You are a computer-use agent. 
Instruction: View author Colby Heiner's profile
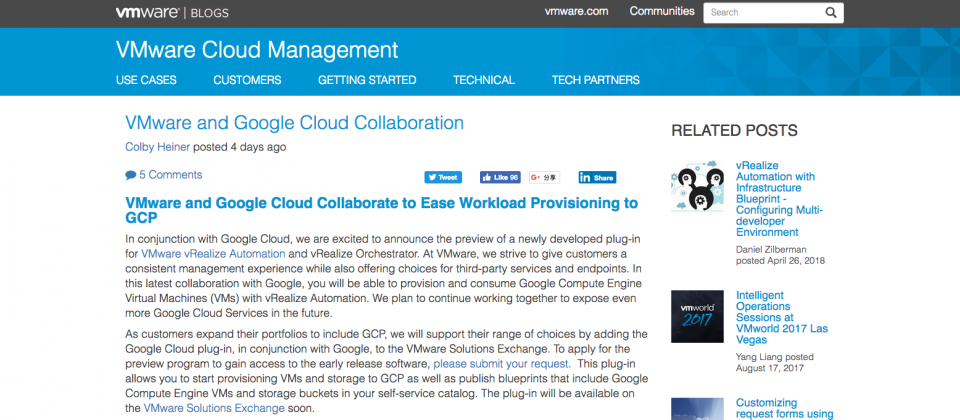click(157, 147)
